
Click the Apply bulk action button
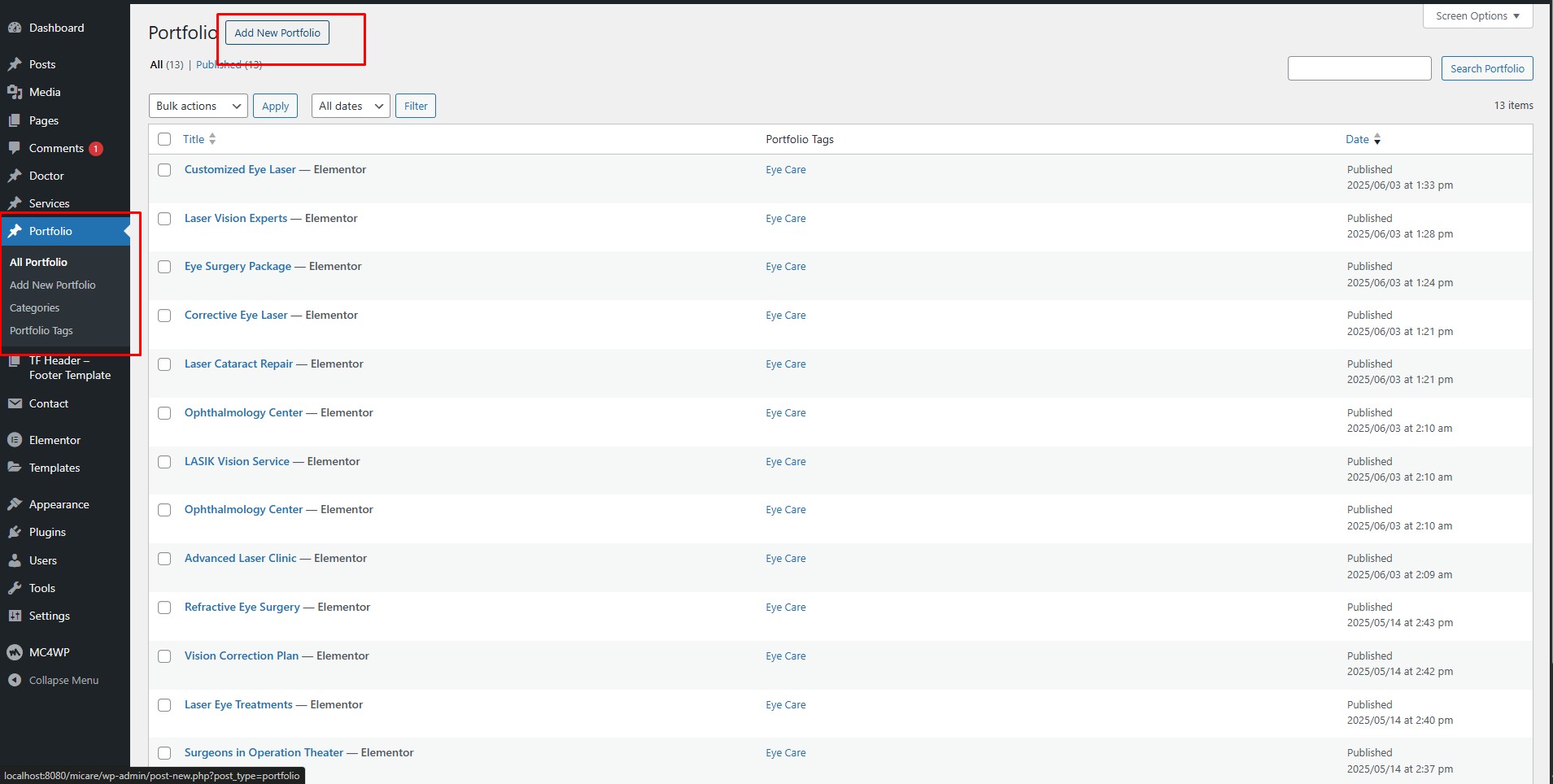pyautogui.click(x=276, y=106)
